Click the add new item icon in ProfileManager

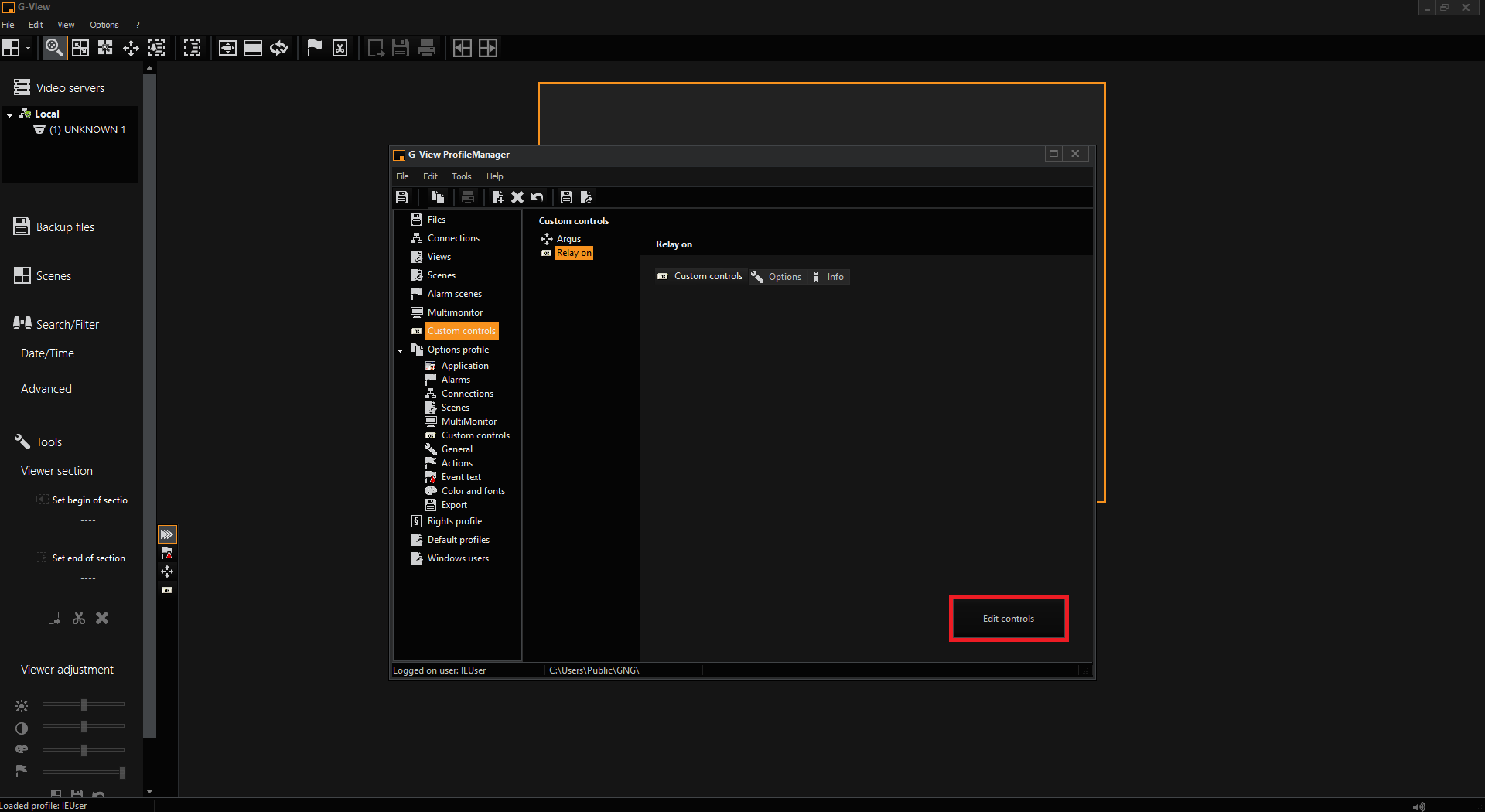[497, 197]
